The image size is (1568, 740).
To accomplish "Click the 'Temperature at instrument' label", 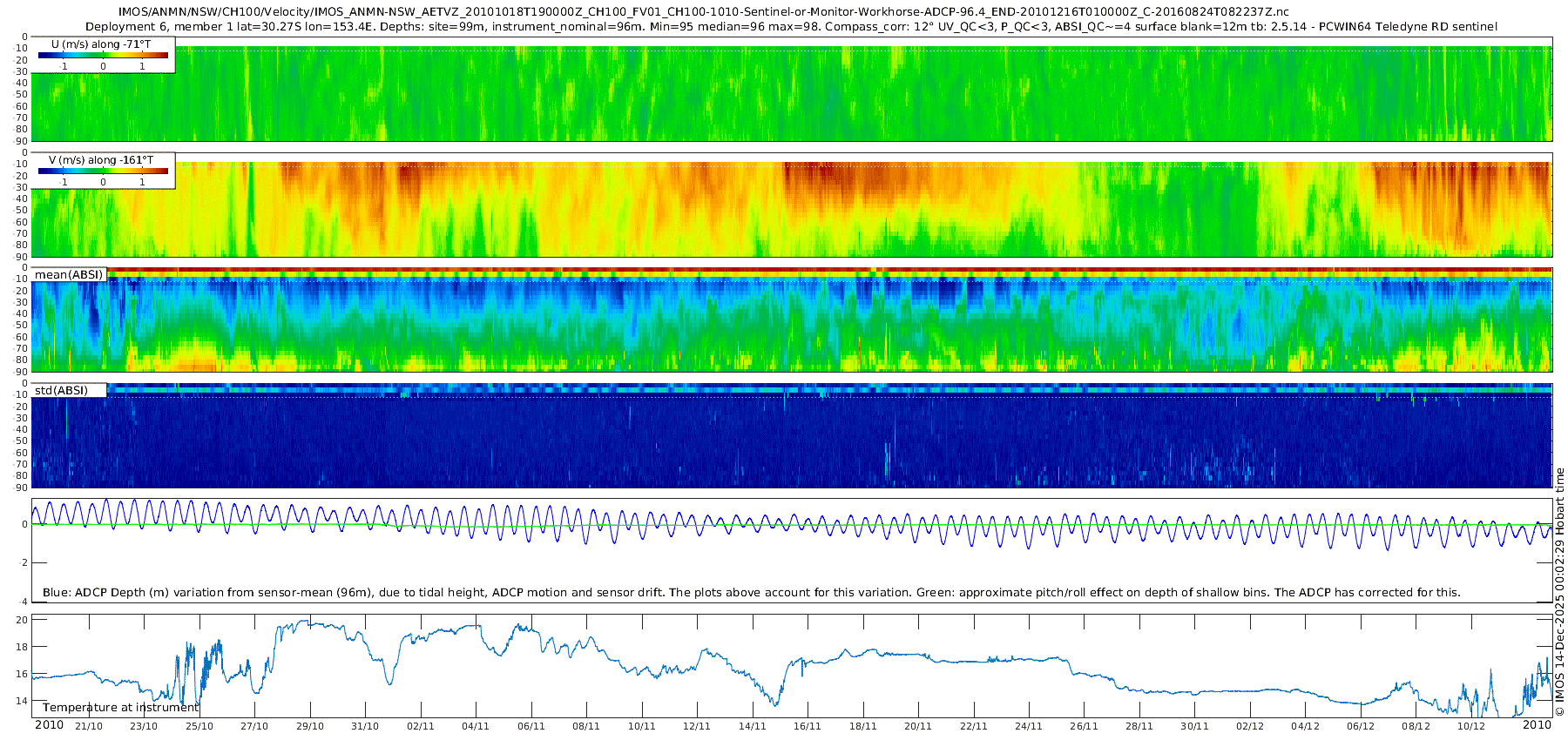I will [120, 708].
